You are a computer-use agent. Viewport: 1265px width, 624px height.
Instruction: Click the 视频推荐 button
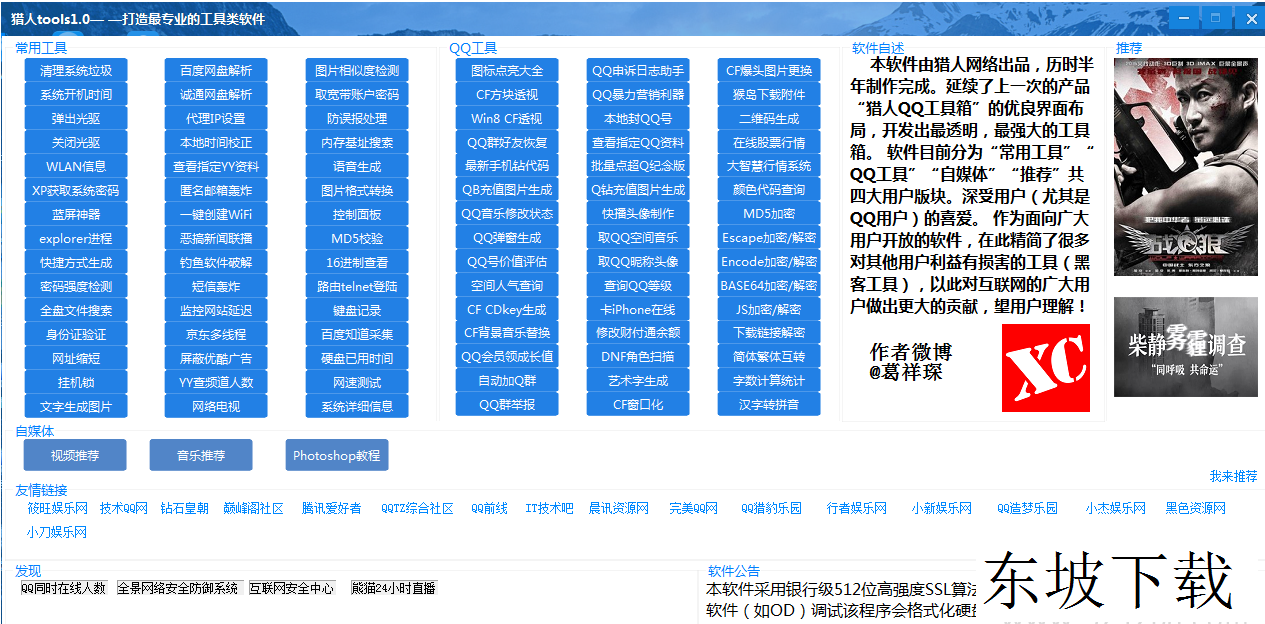pos(75,455)
